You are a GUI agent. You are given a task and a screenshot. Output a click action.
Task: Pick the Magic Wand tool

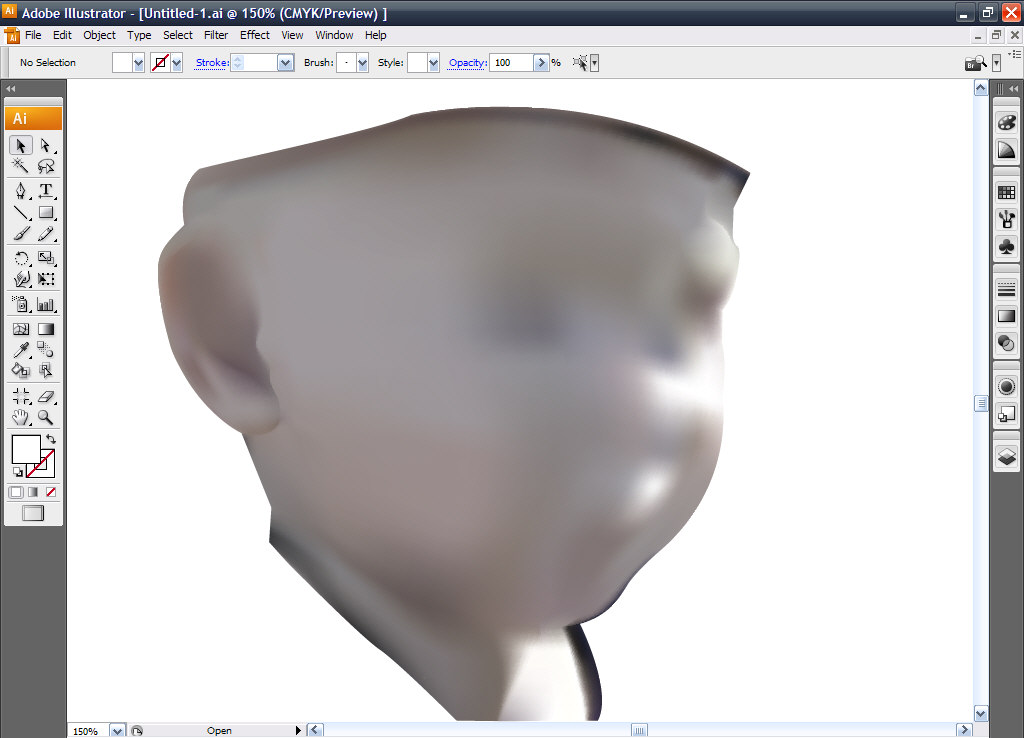21,167
